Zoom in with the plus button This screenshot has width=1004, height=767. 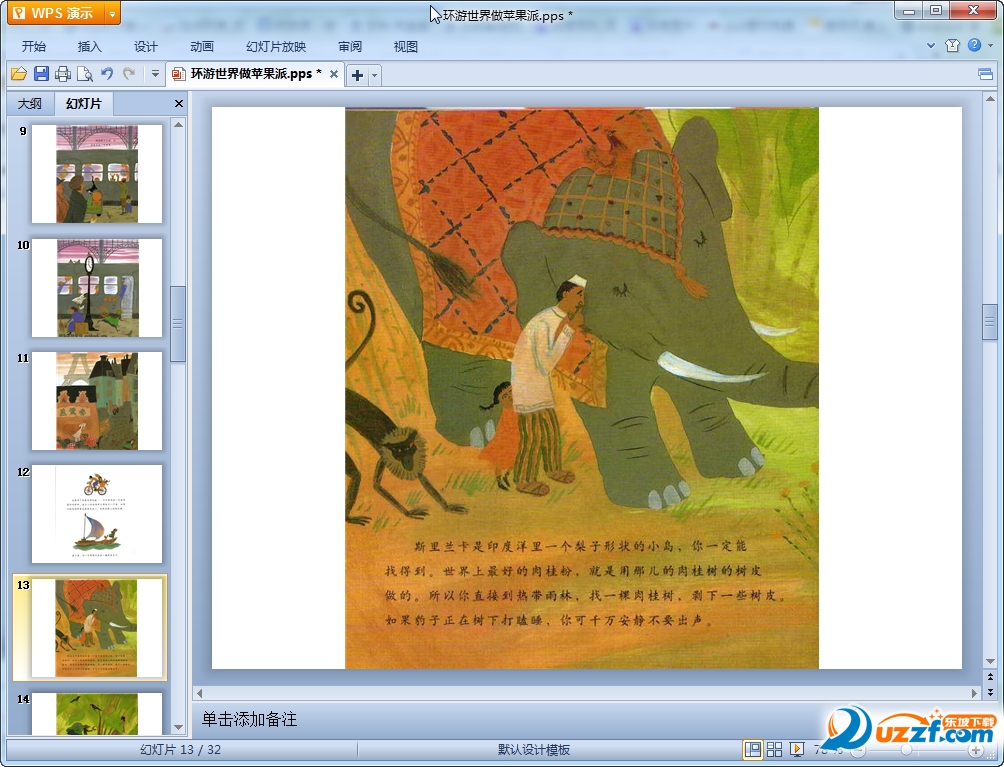975,750
